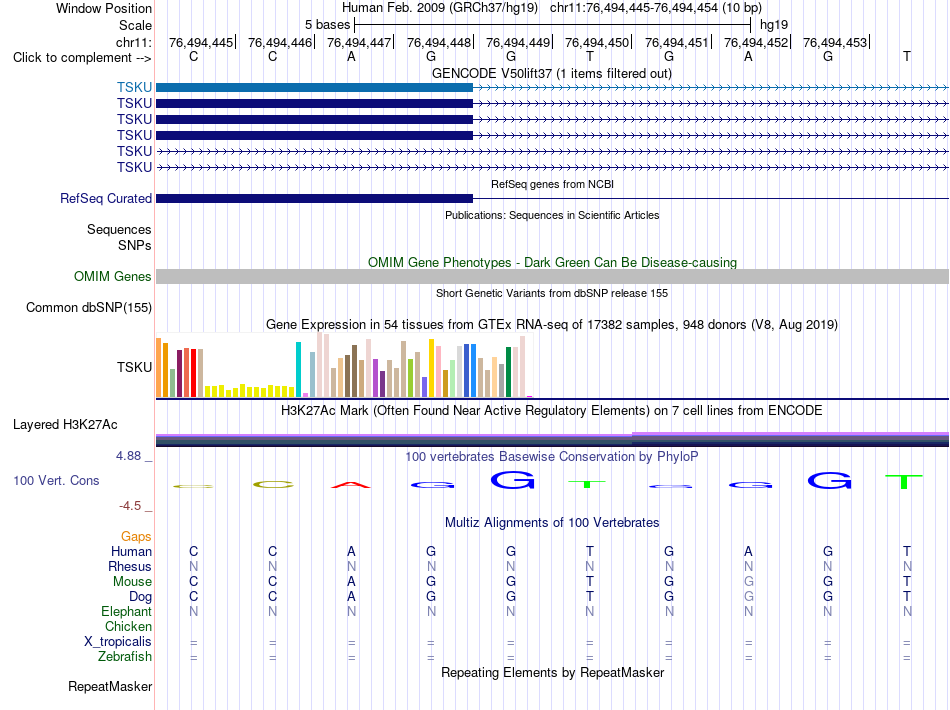This screenshot has height=710, width=950.
Task: Open Common dbSNP(155) track settings
Action: tap(88, 307)
